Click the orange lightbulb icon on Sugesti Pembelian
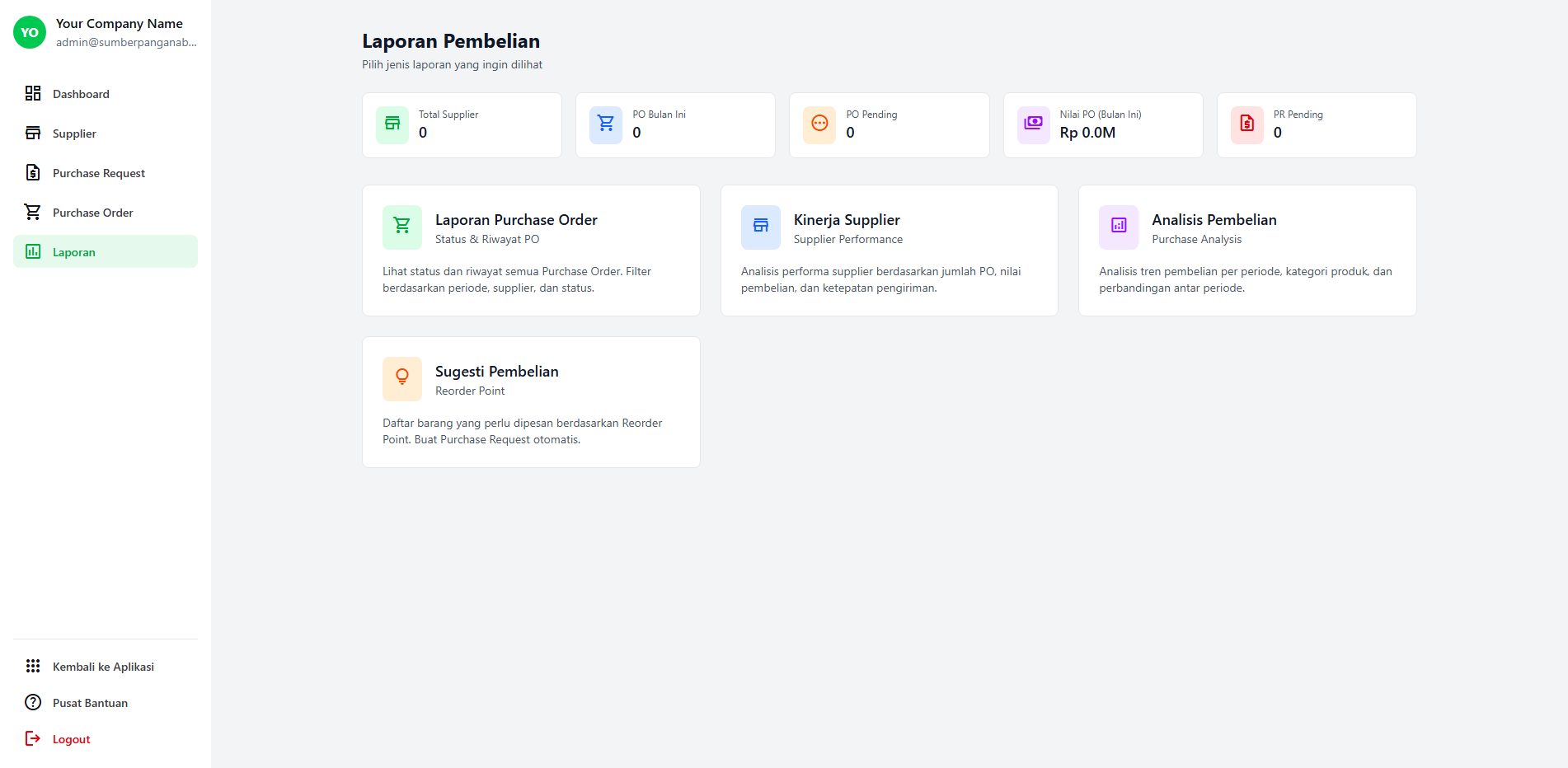Viewport: 1568px width, 768px height. coord(402,378)
